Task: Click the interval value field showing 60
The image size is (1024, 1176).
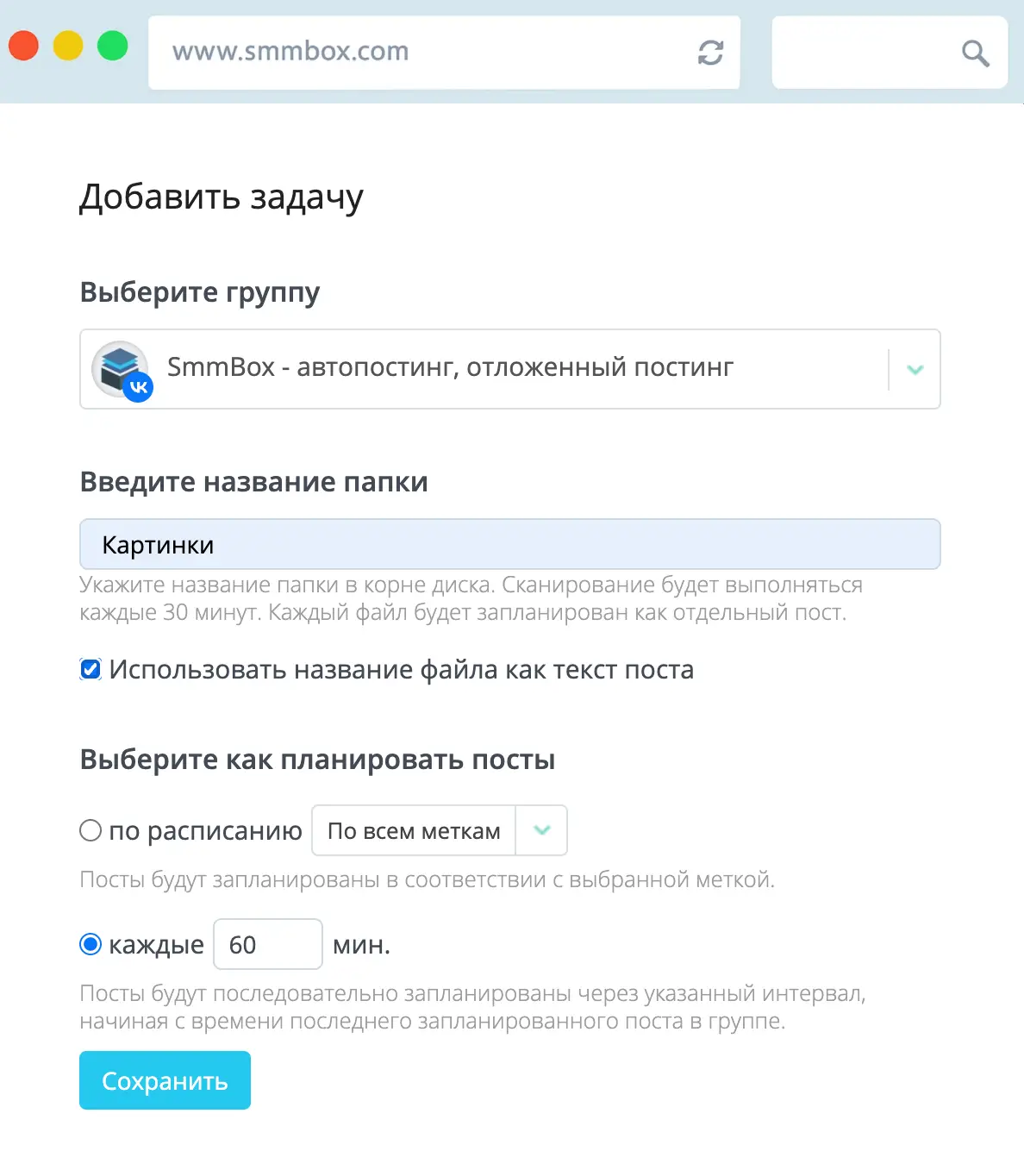Action: click(x=267, y=944)
